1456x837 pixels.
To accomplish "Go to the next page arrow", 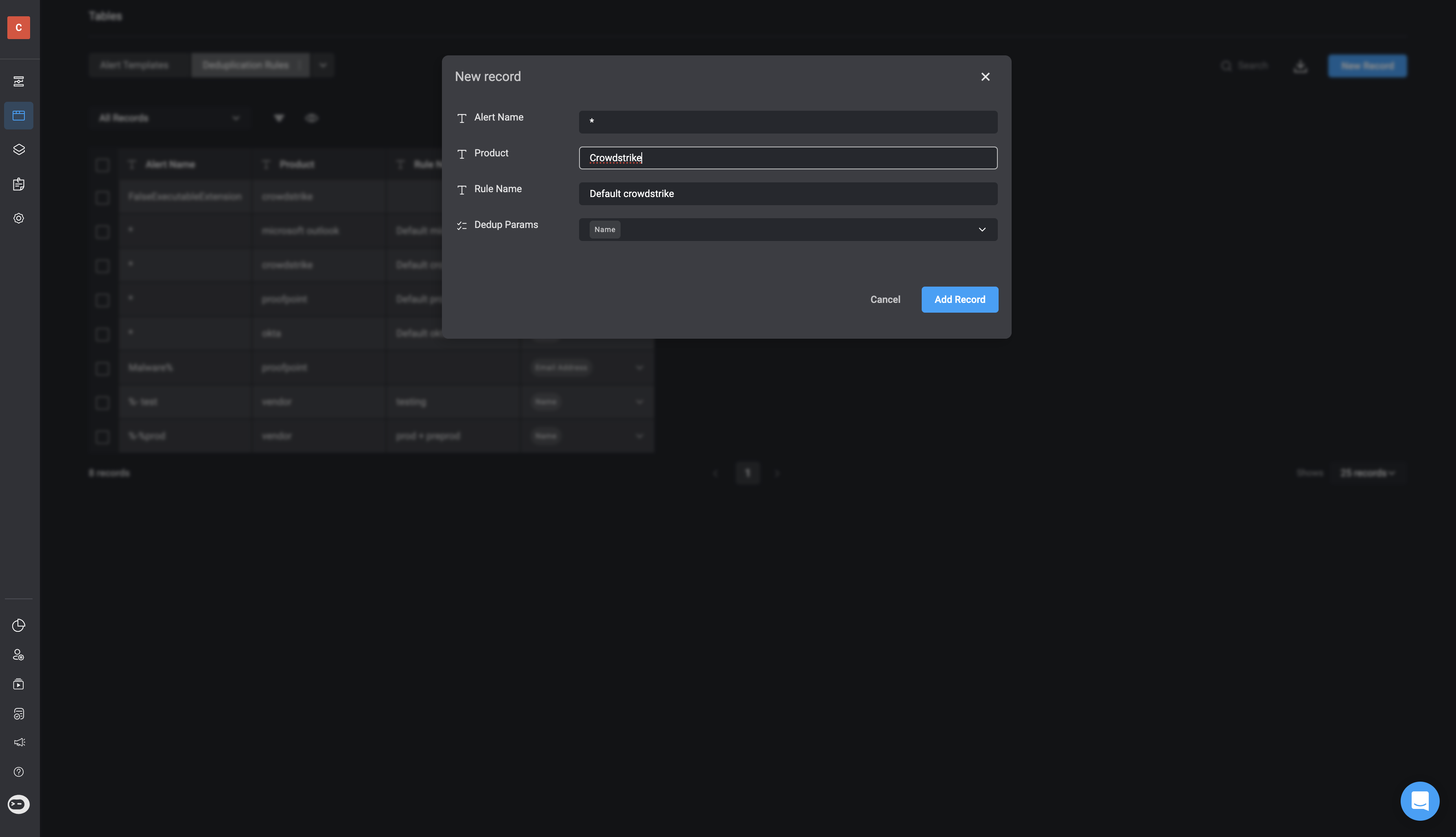I will tap(777, 473).
